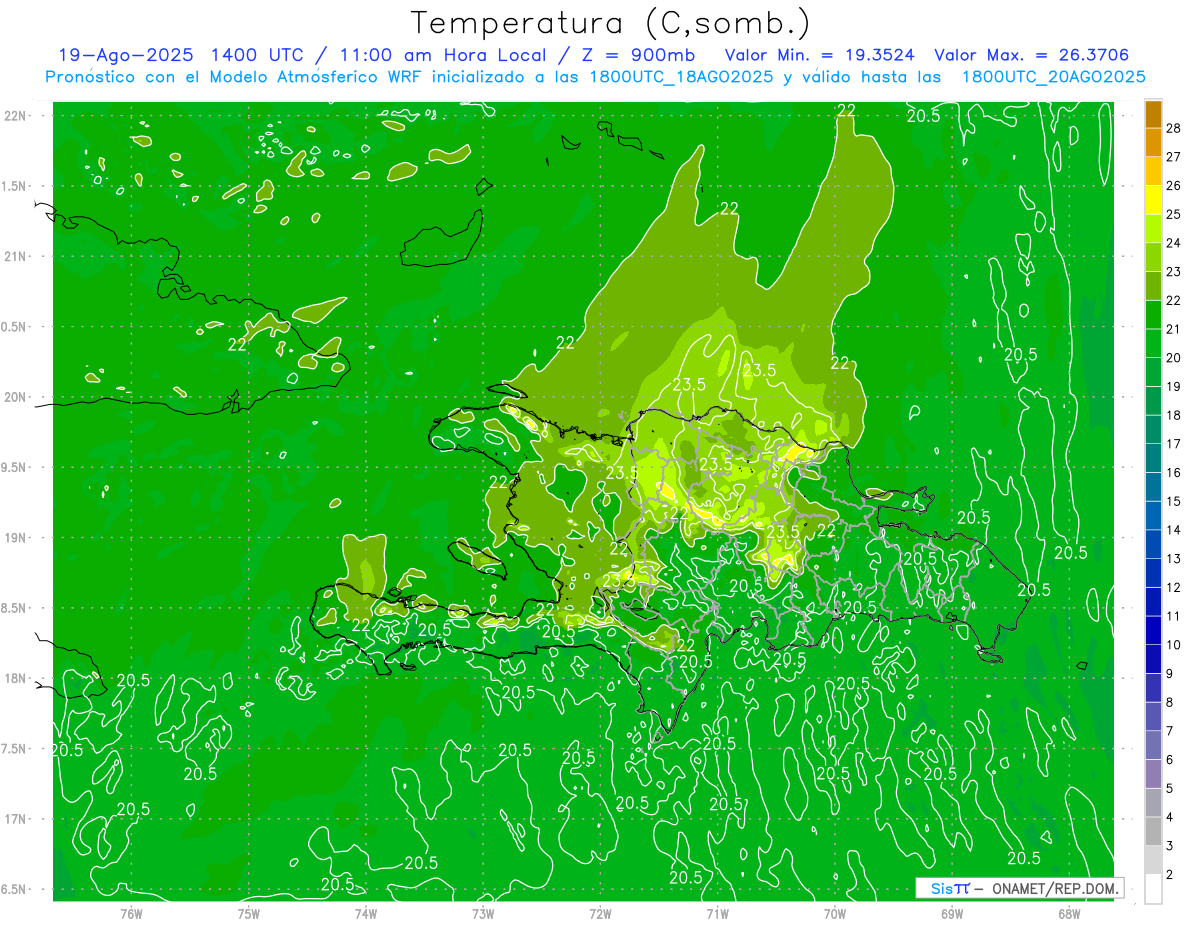This screenshot has height=927, width=1200.
Task: Pick the purple legend swatch between 6 and 7
Action: 1153,745
